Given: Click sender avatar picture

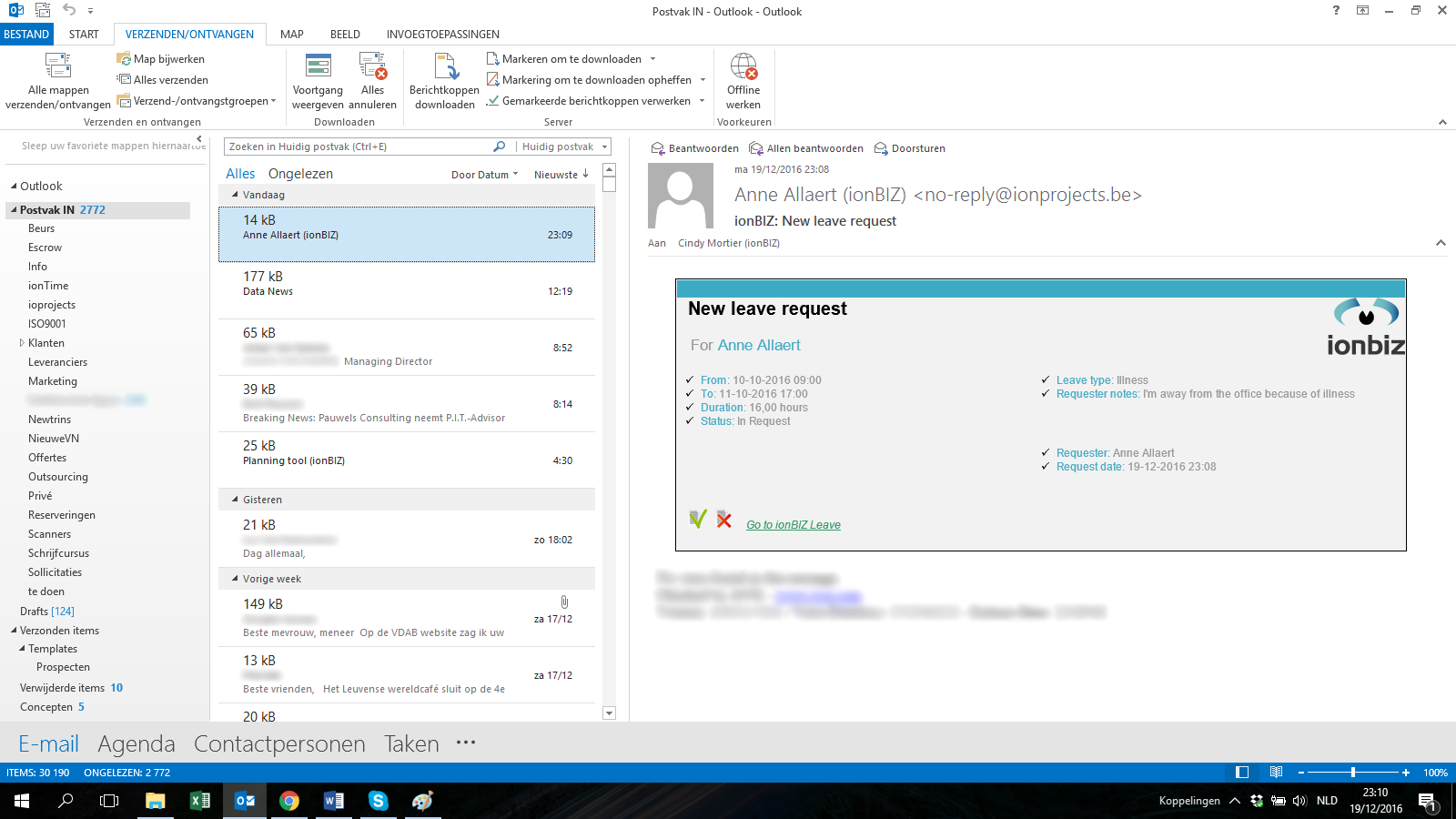Looking at the screenshot, I should coord(681,196).
